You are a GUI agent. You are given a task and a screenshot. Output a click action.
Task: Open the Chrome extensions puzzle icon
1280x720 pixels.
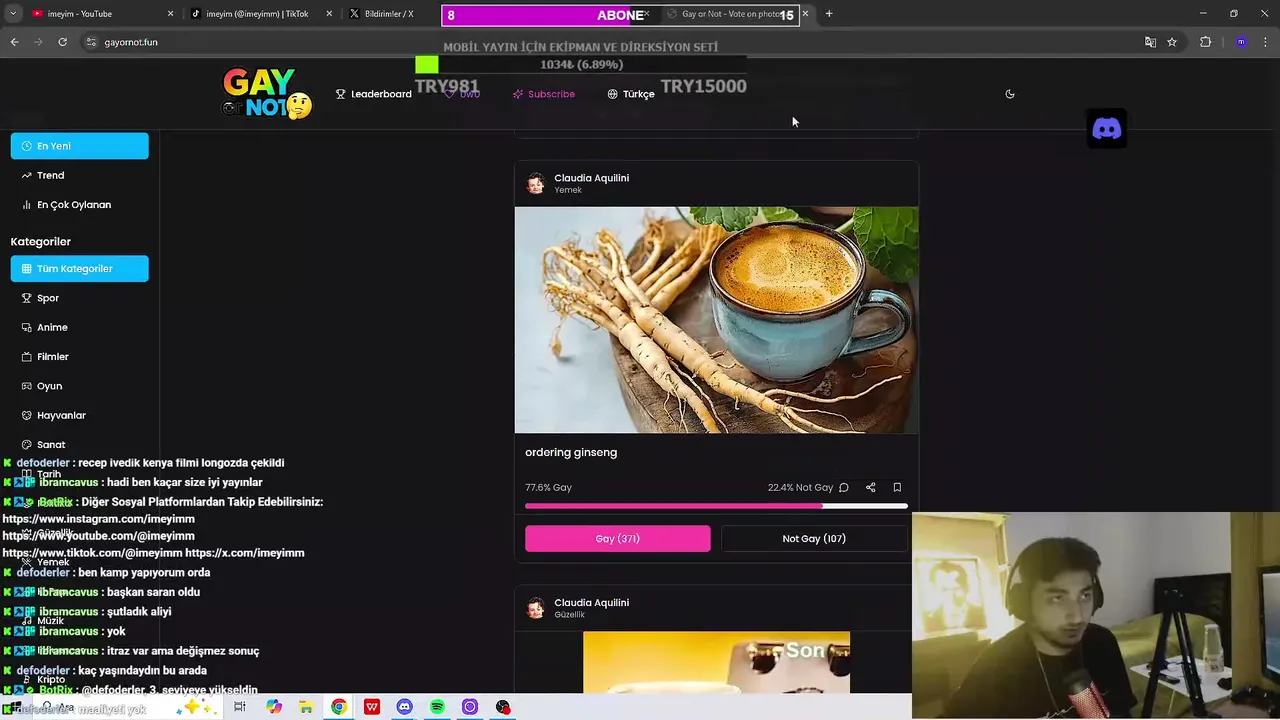point(1205,42)
